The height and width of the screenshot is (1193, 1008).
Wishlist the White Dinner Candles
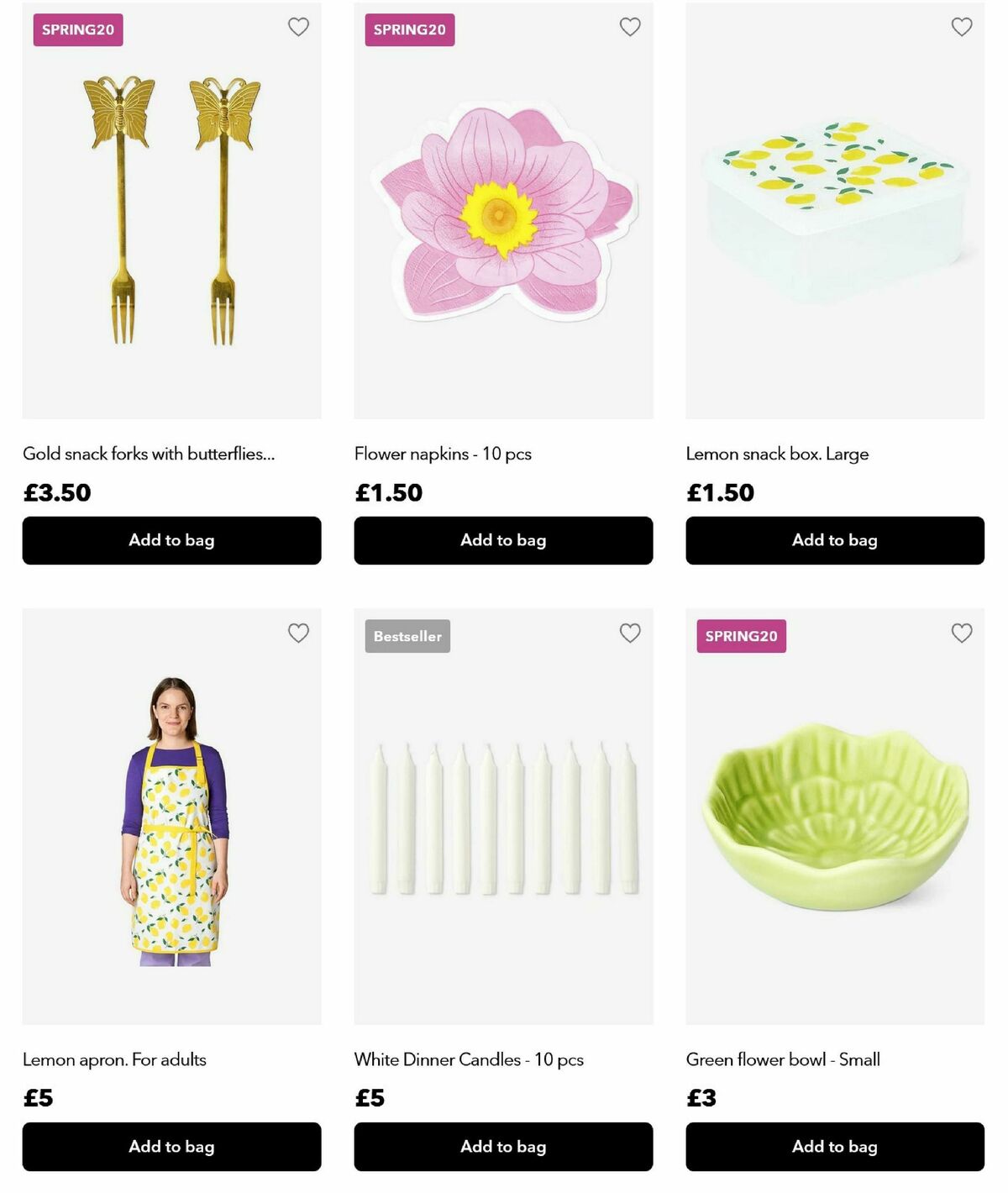(x=630, y=633)
